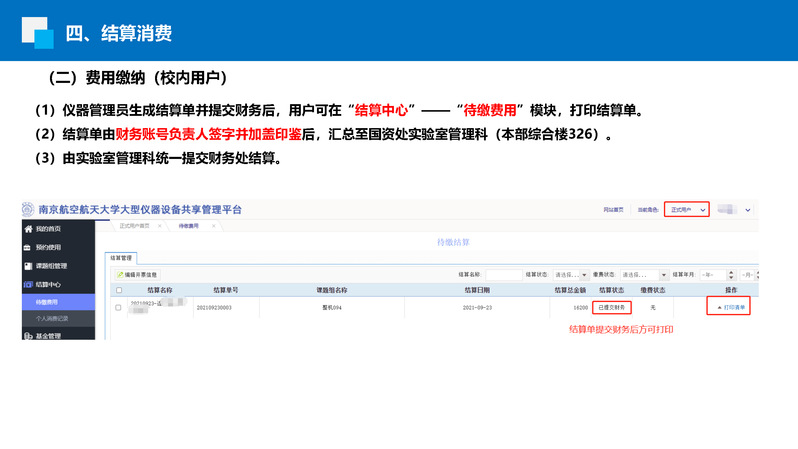This screenshot has height=449, width=798.
Task: Switch to the 正式用户首页 tab
Action: [x=132, y=227]
